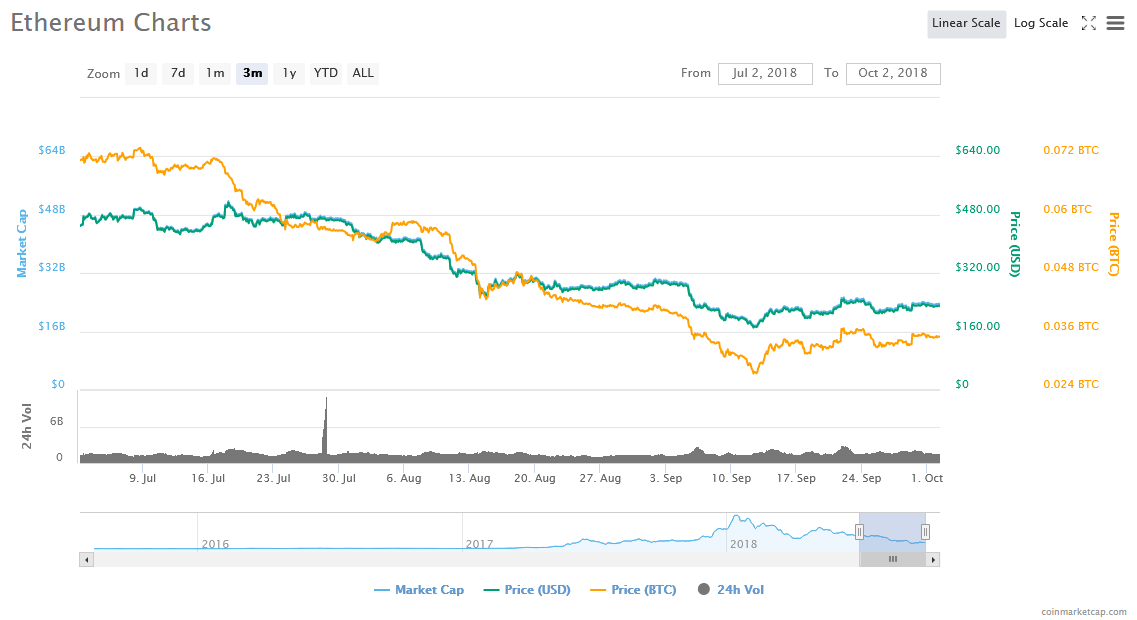This screenshot has width=1137, height=620.
Task: Click the volume spike bar near 30. Jul
Action: point(326,428)
